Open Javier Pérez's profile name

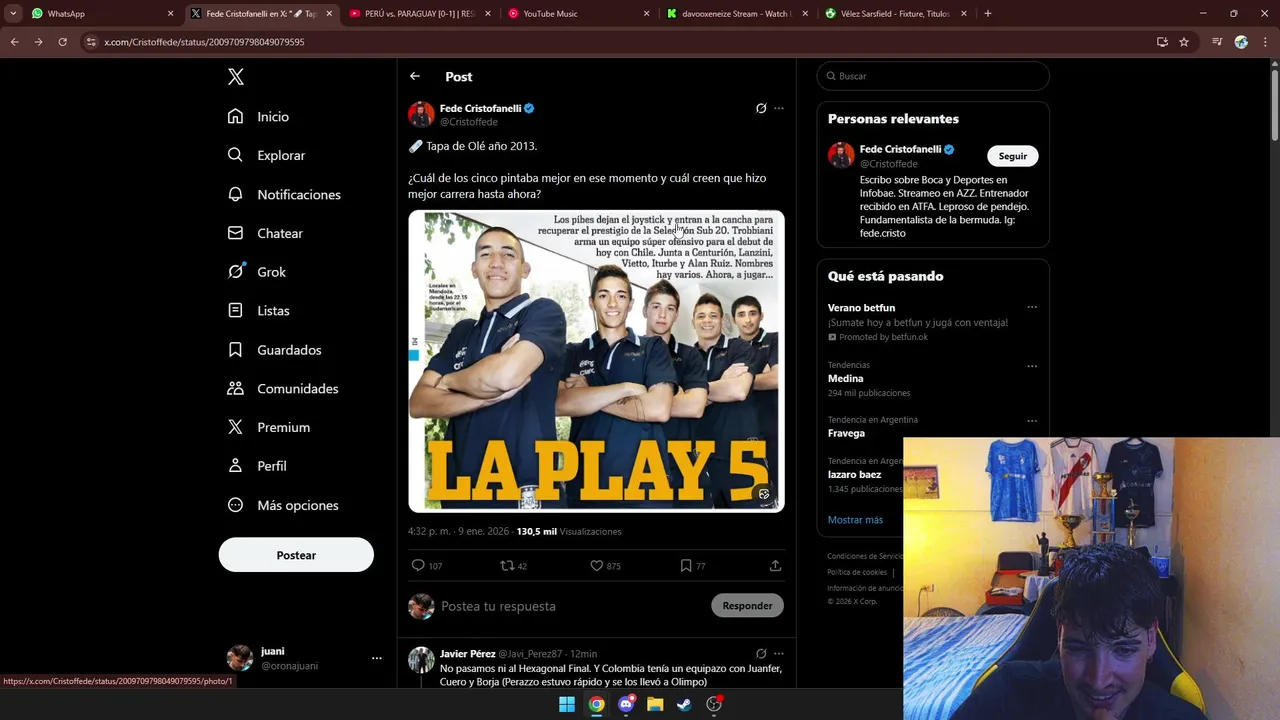pyautogui.click(x=467, y=654)
